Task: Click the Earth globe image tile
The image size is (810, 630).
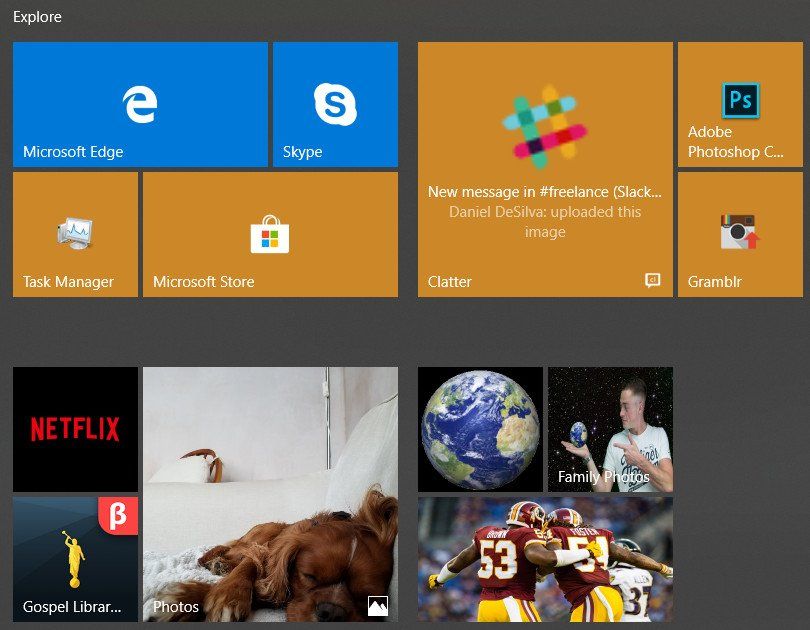Action: [481, 429]
